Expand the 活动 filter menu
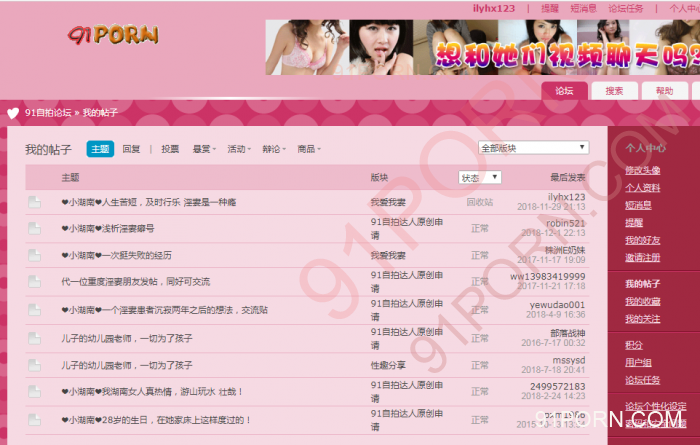The image size is (700, 445). point(238,149)
